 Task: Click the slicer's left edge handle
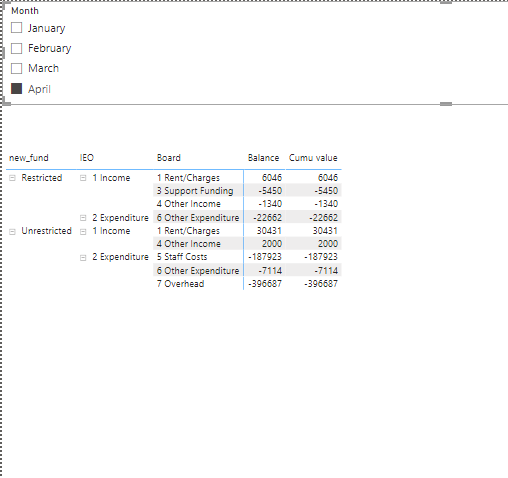(x=3, y=53)
